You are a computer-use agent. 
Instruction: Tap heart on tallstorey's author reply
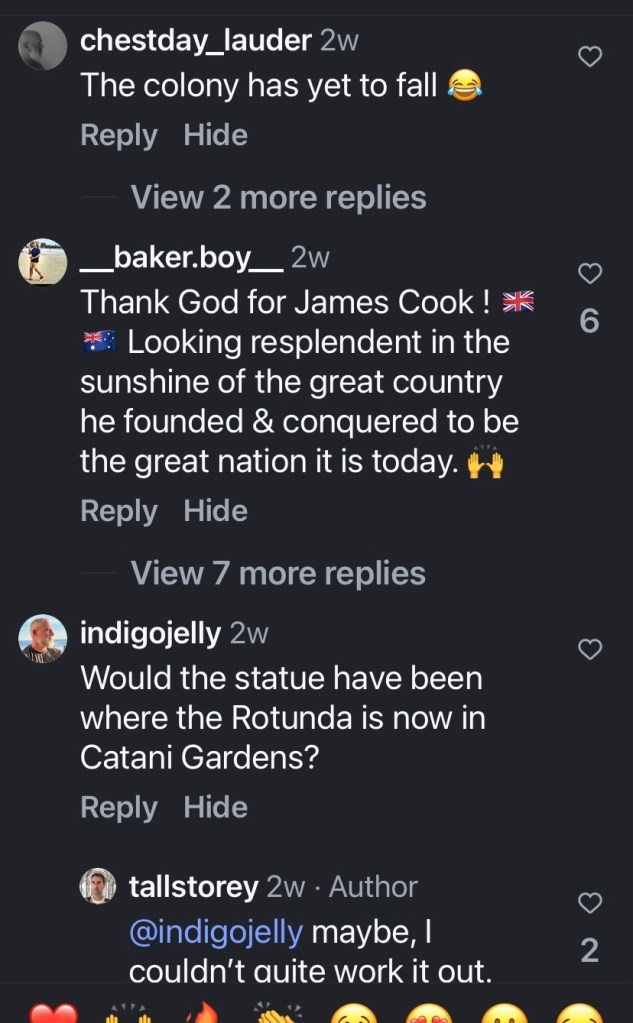pos(591,903)
